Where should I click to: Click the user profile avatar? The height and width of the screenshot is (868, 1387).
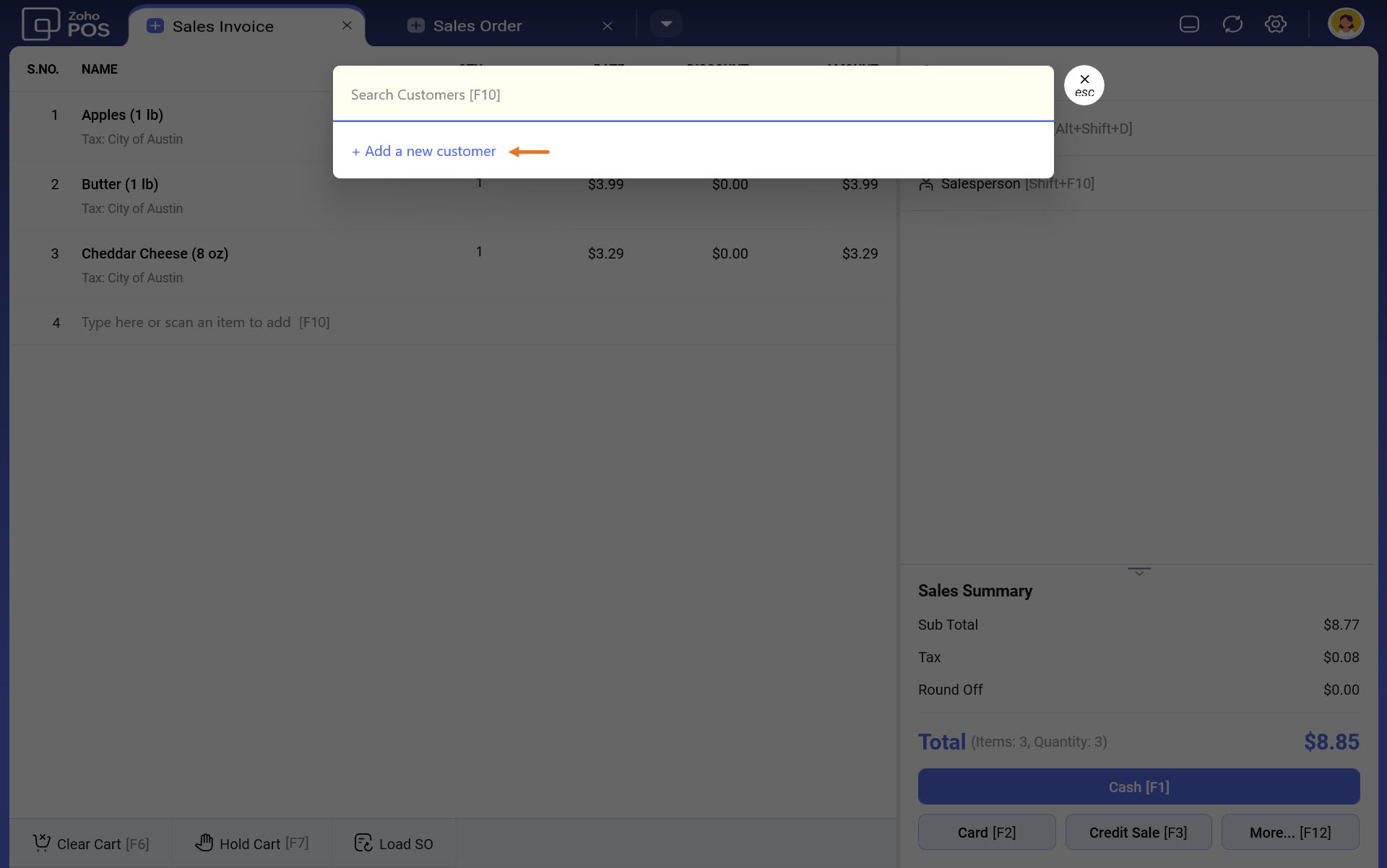pyautogui.click(x=1345, y=25)
